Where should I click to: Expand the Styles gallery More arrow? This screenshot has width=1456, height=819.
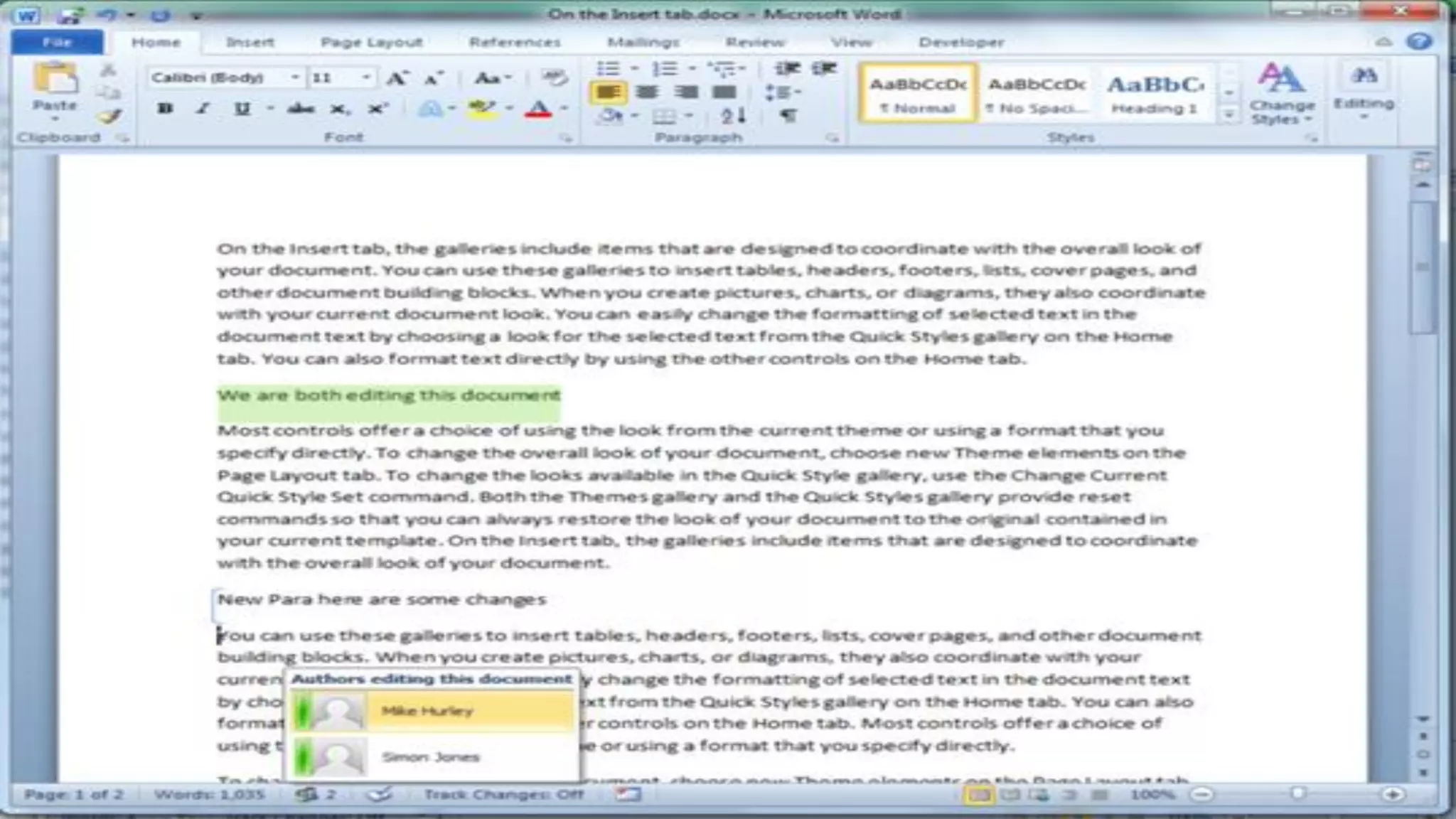pos(1229,115)
